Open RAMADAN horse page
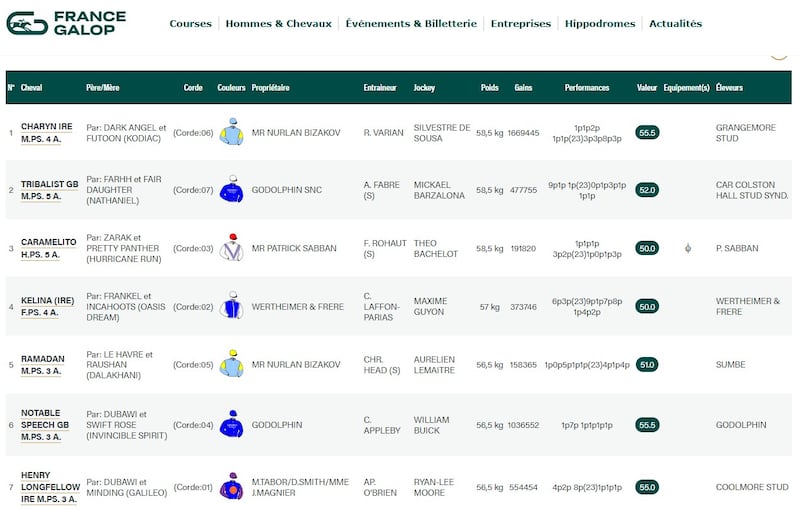This screenshot has height=509, width=800. 43,365
